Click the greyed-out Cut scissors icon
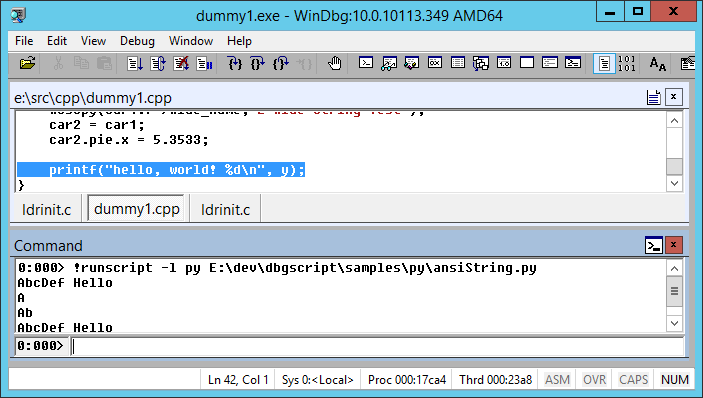The width and height of the screenshot is (703, 398). (x=58, y=63)
